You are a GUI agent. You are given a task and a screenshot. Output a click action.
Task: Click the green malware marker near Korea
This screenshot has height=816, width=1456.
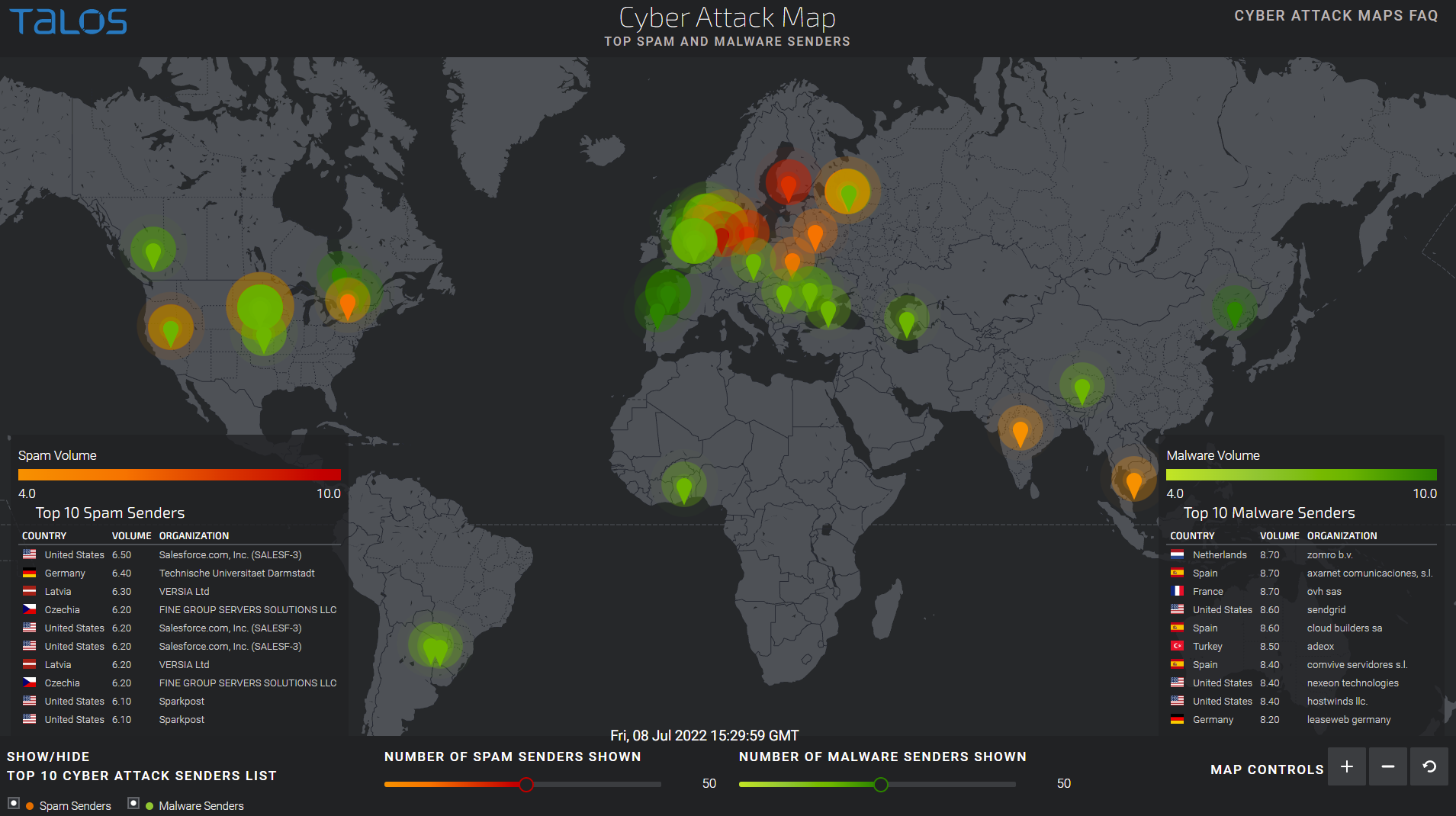tap(1234, 311)
